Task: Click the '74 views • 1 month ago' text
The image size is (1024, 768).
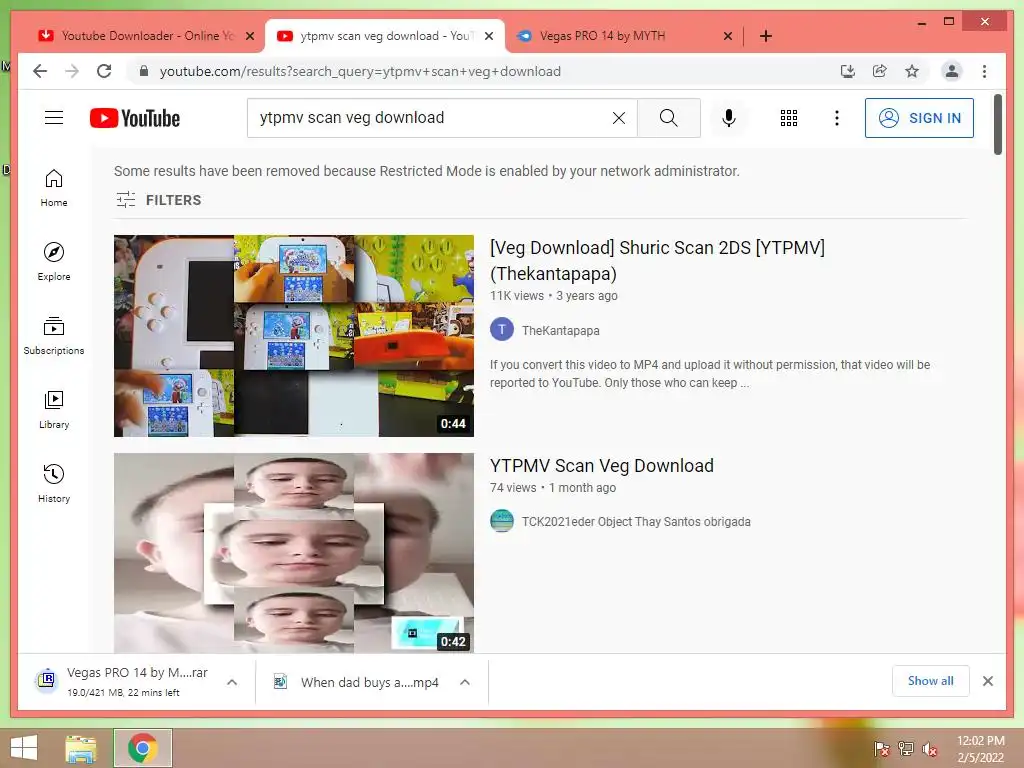Action: click(552, 488)
